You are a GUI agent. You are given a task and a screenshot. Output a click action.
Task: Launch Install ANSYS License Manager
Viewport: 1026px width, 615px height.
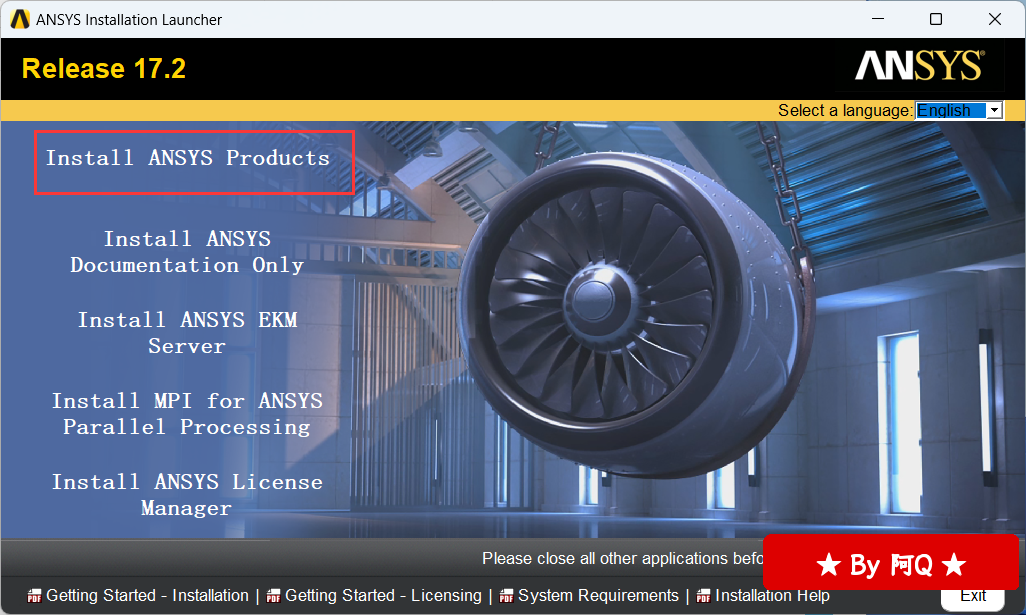(187, 495)
